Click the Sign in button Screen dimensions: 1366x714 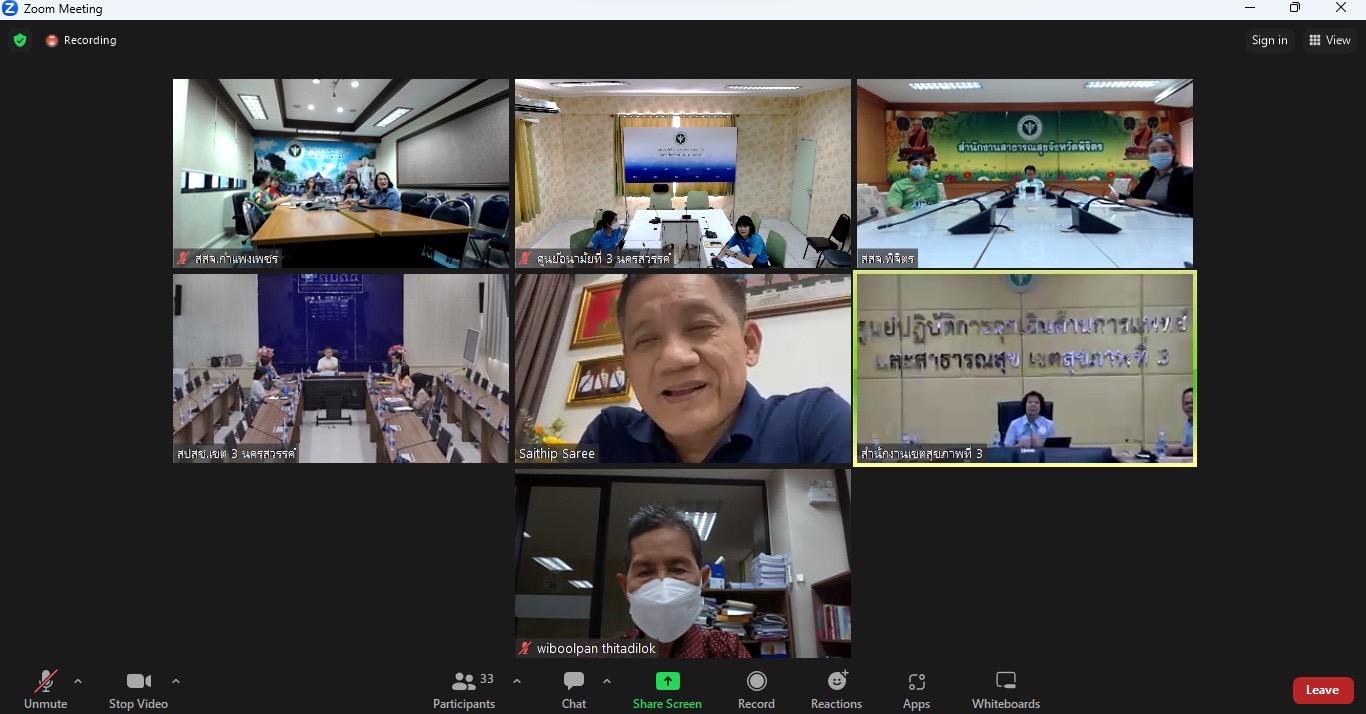click(1270, 40)
